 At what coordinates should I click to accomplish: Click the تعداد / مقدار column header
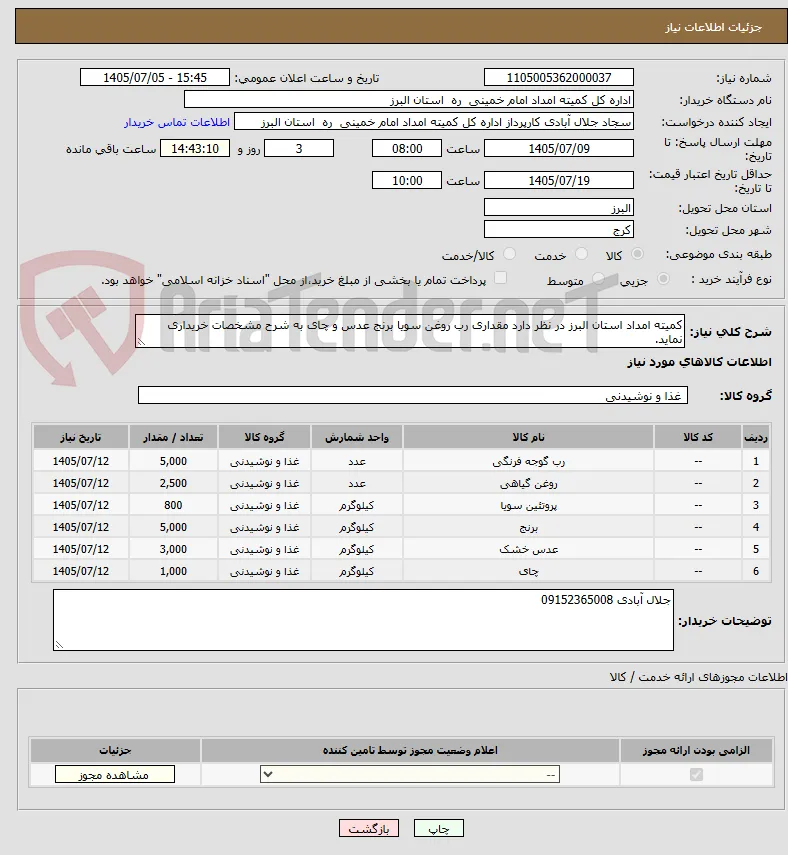(x=173, y=437)
